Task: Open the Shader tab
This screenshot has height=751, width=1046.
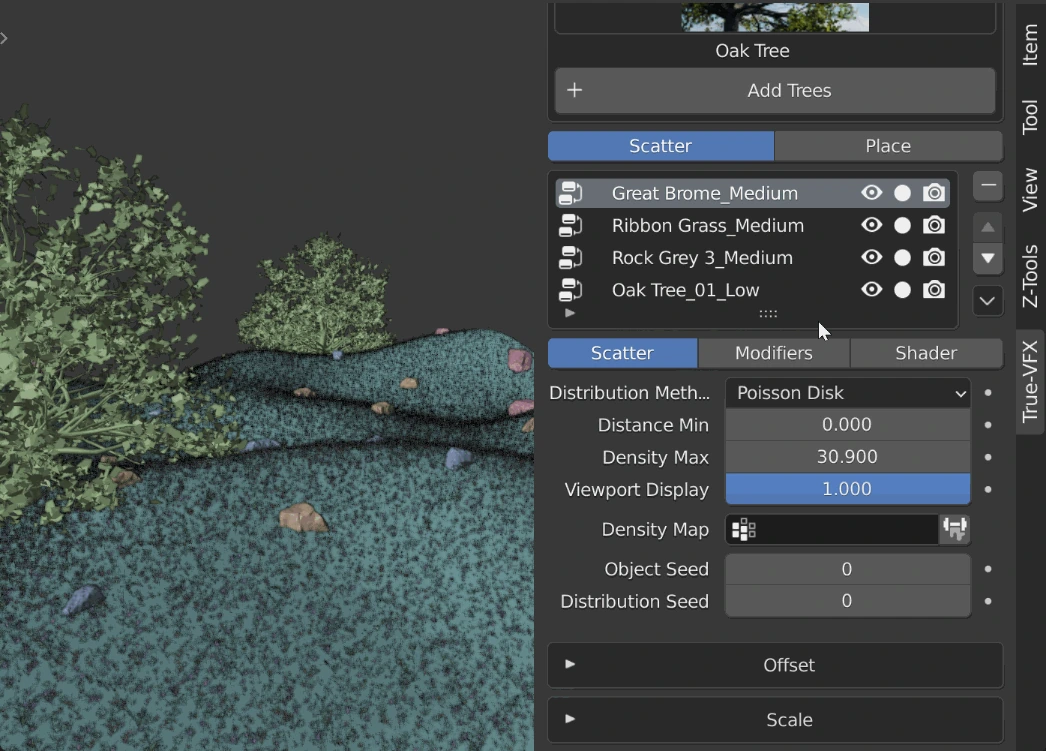Action: [926, 353]
